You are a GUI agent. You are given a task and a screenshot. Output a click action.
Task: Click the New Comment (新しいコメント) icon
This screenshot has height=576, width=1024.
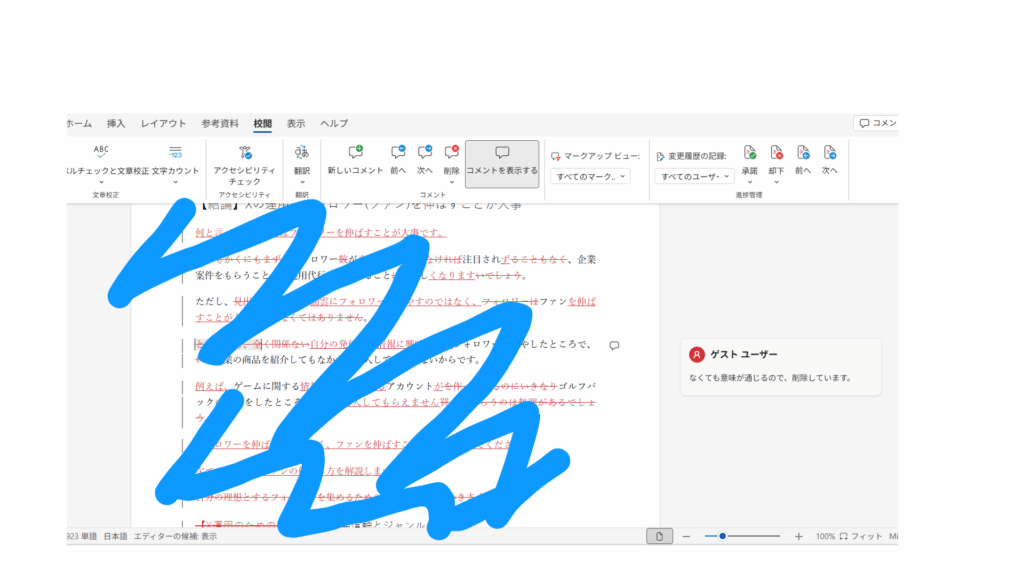355,153
